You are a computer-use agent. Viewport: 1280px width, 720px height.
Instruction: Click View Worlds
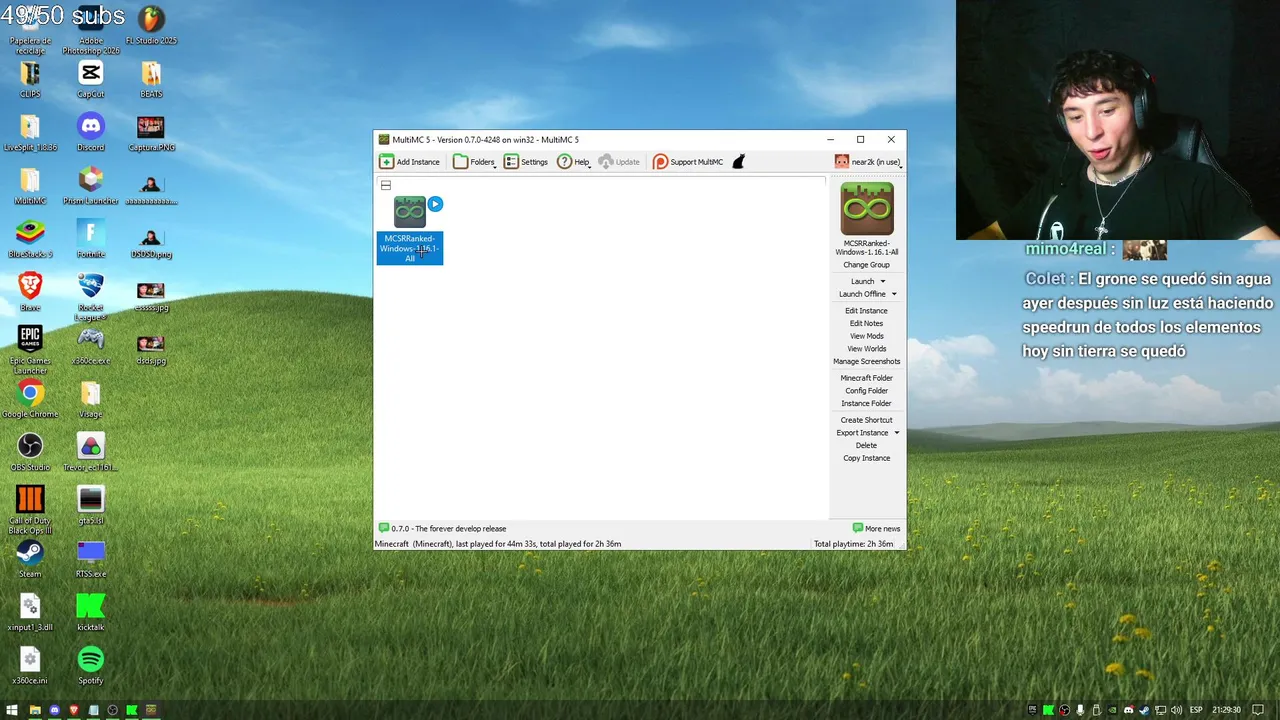(x=866, y=349)
